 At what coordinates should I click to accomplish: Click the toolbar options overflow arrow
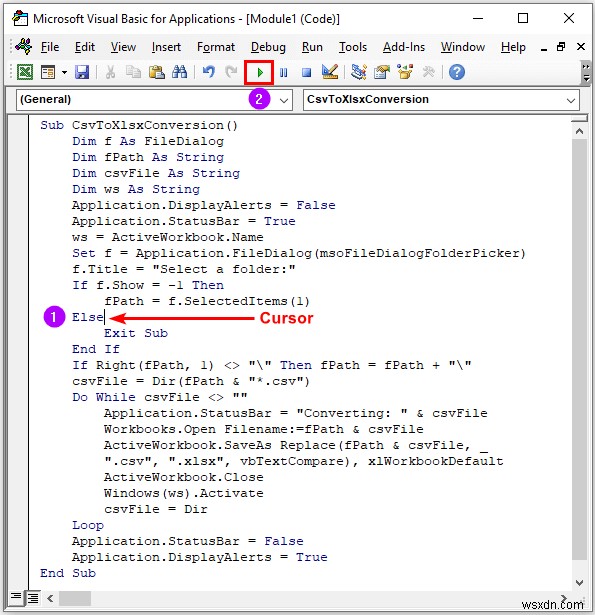pos(586,73)
